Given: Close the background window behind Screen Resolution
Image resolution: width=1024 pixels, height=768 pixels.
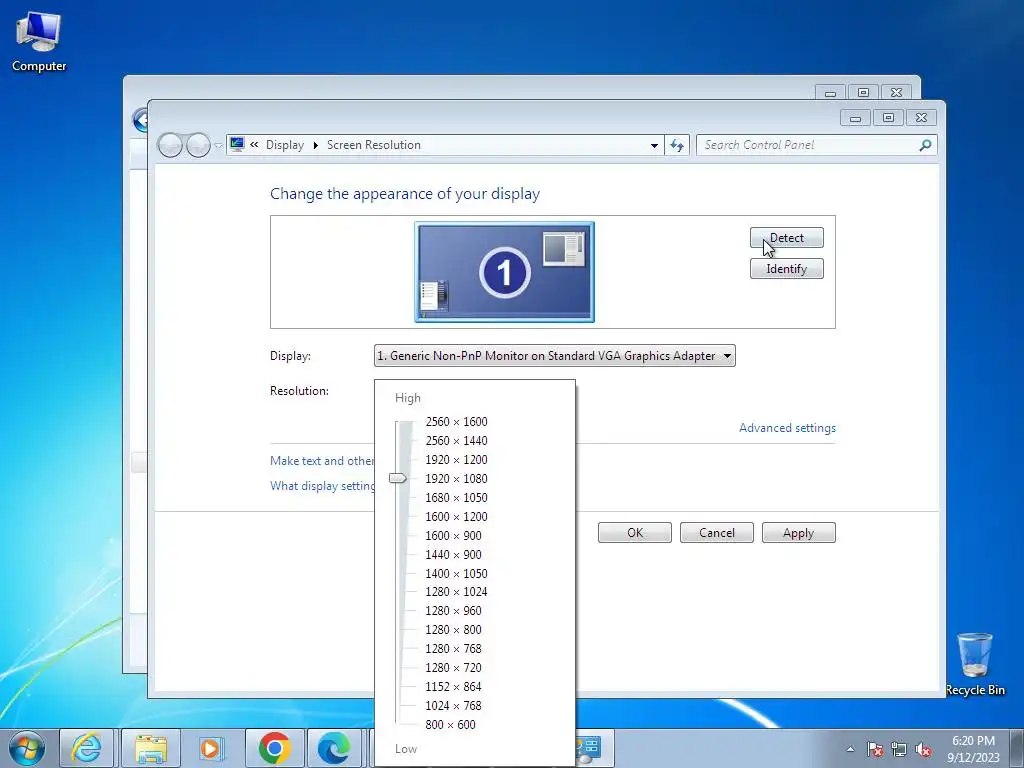Looking at the screenshot, I should coord(896,93).
